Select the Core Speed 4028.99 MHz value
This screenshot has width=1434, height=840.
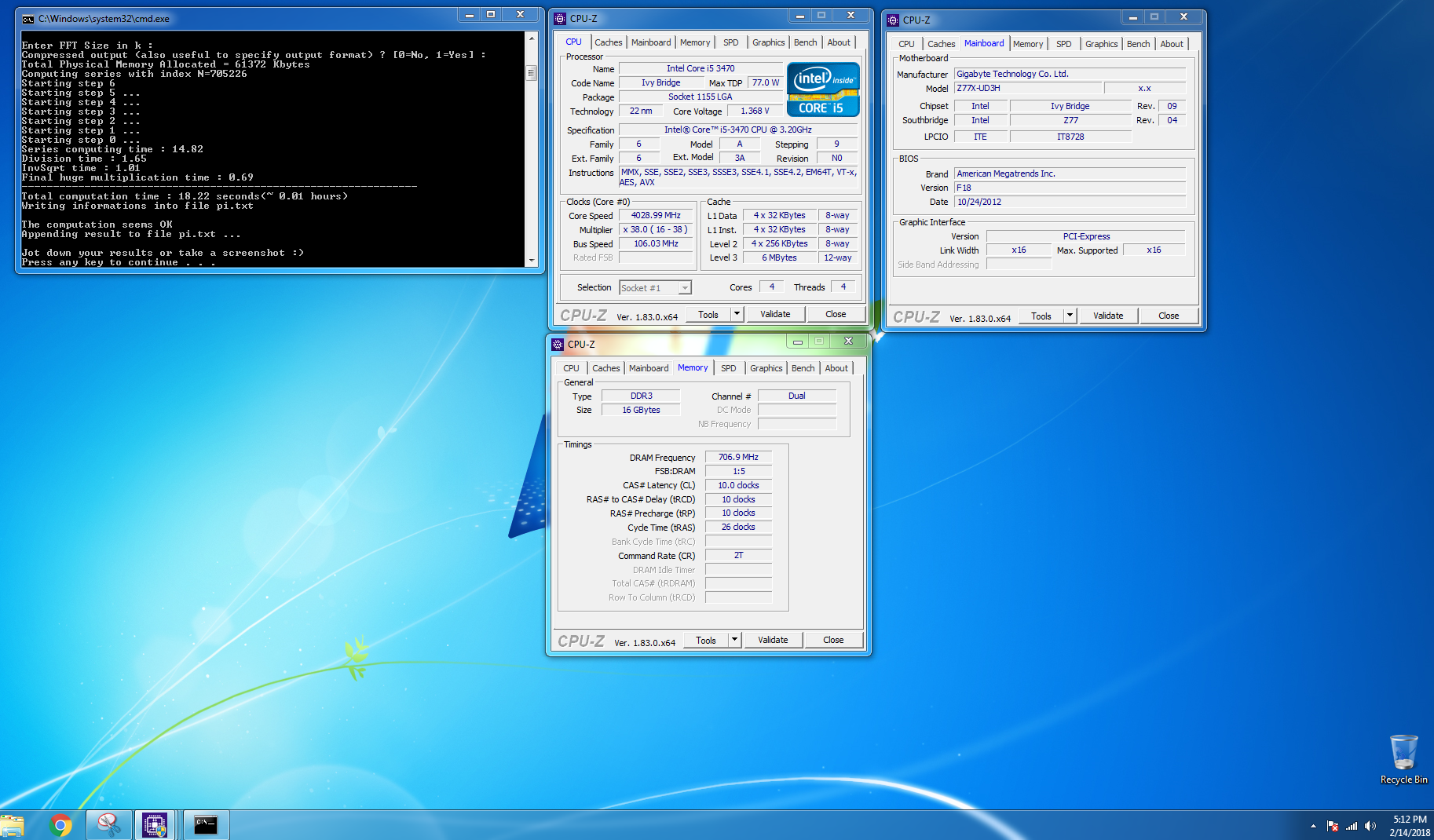coord(656,215)
